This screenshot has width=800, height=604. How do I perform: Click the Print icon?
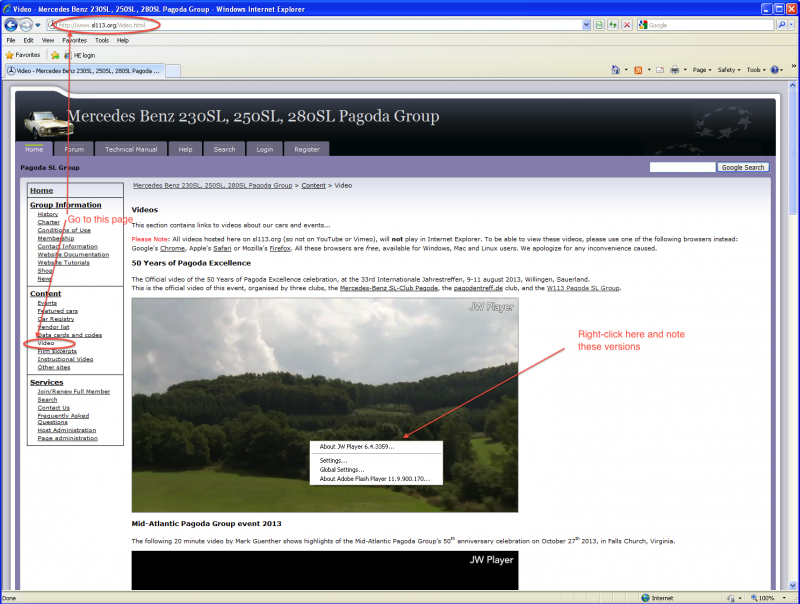coord(674,70)
